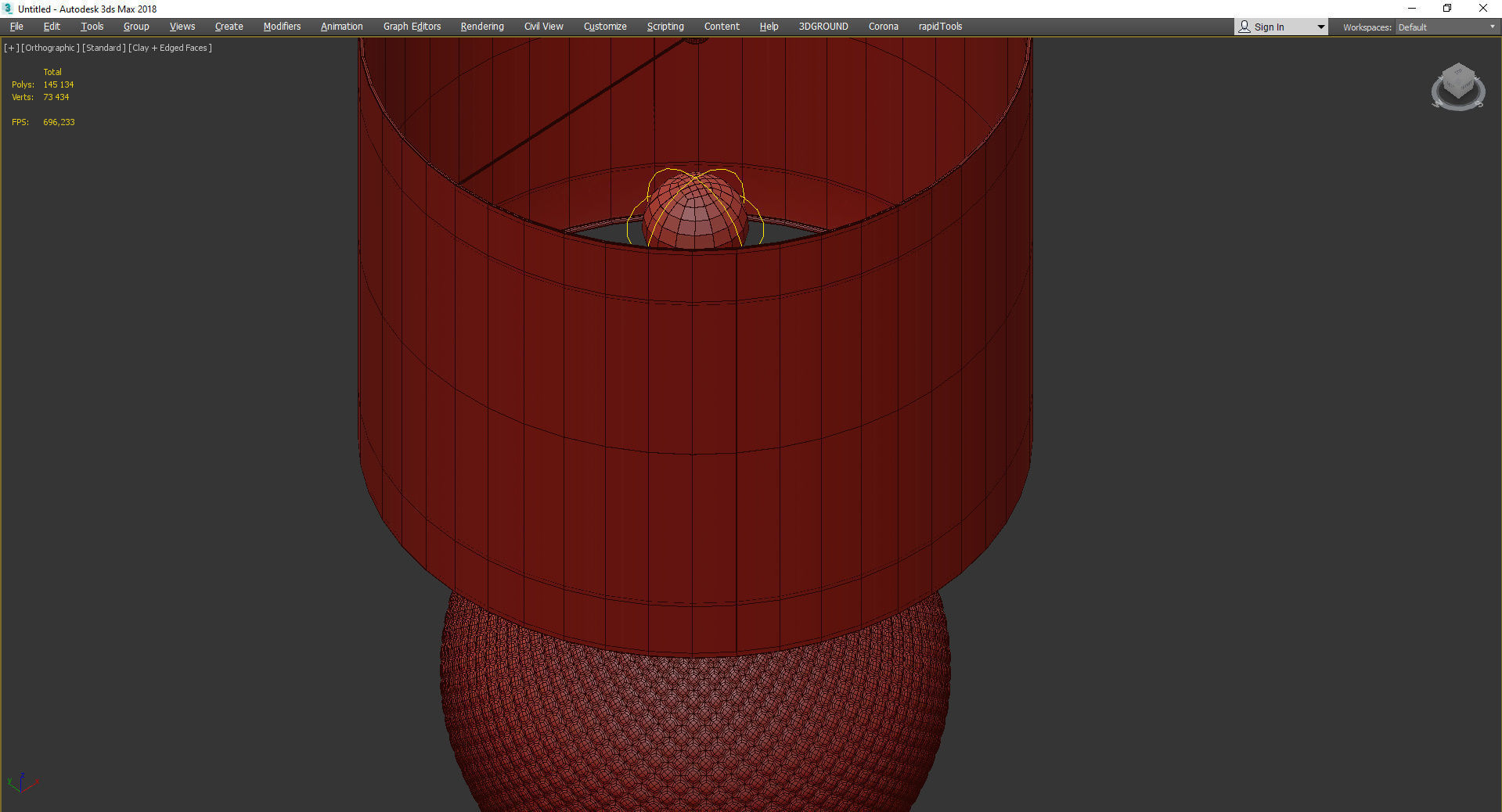
Task: Open the Tools menu
Action: point(92,27)
